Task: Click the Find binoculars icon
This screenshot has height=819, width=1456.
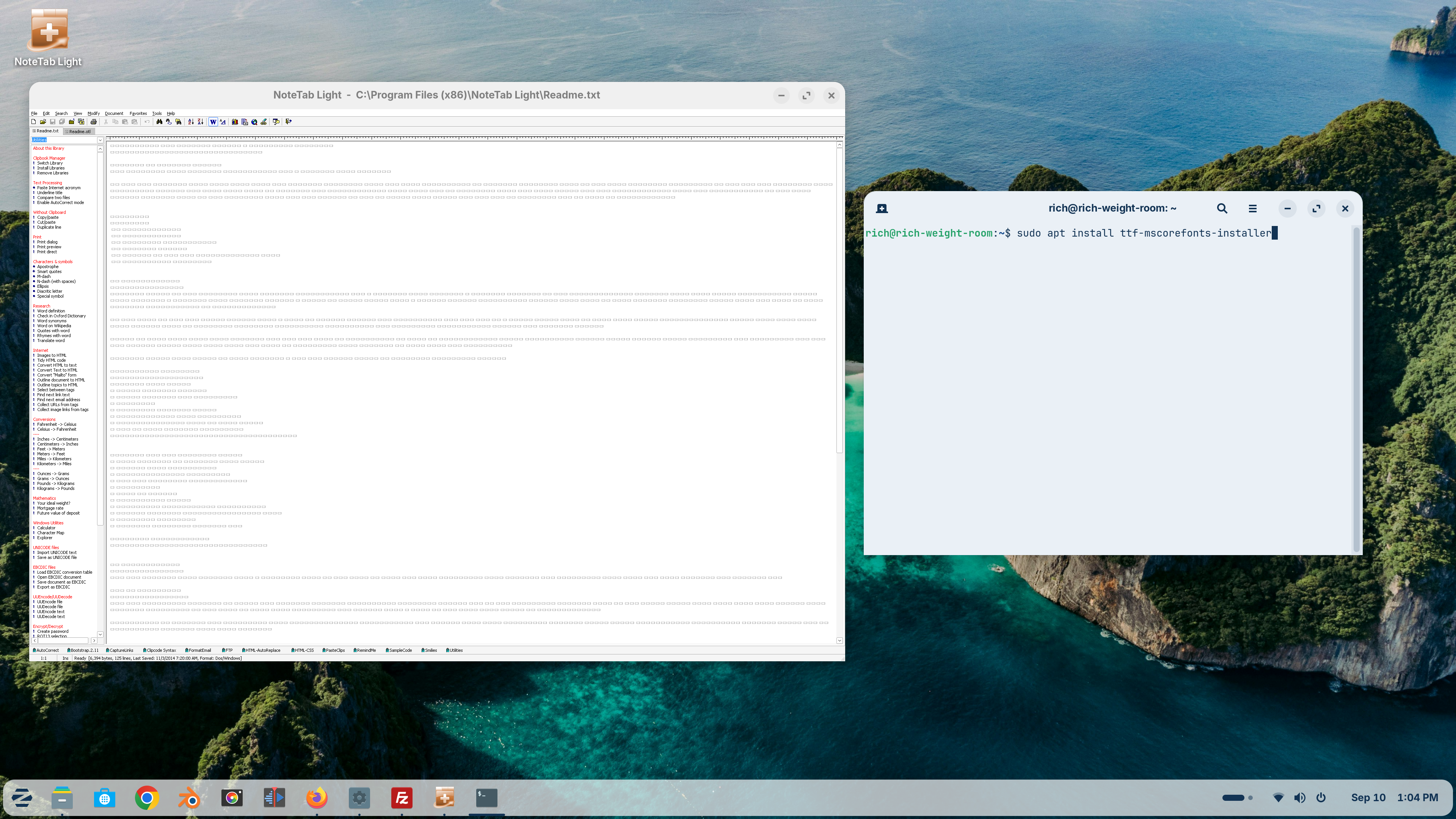Action: coord(159,121)
